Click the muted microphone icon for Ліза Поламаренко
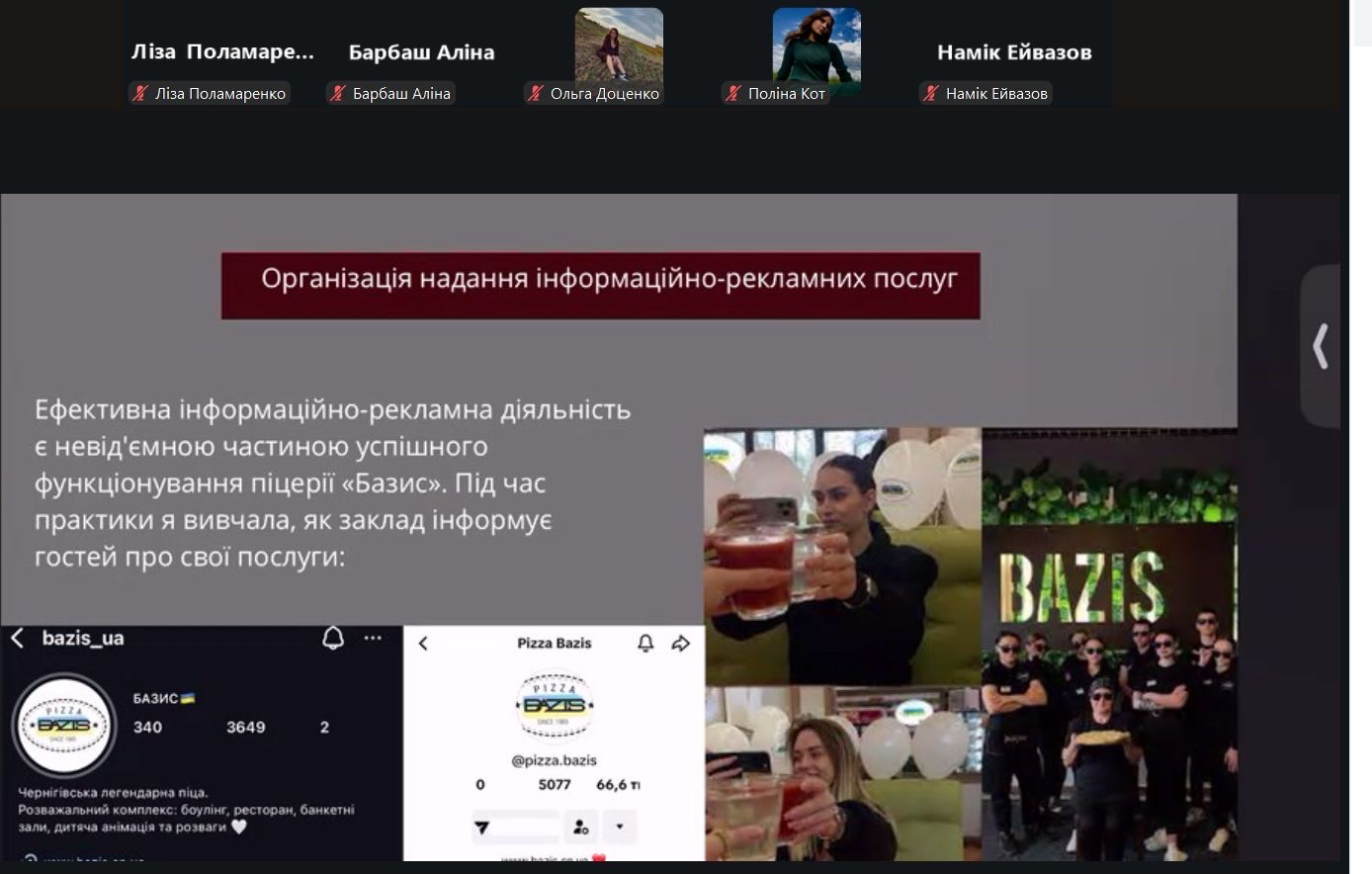The width and height of the screenshot is (1372, 874). coord(139,94)
